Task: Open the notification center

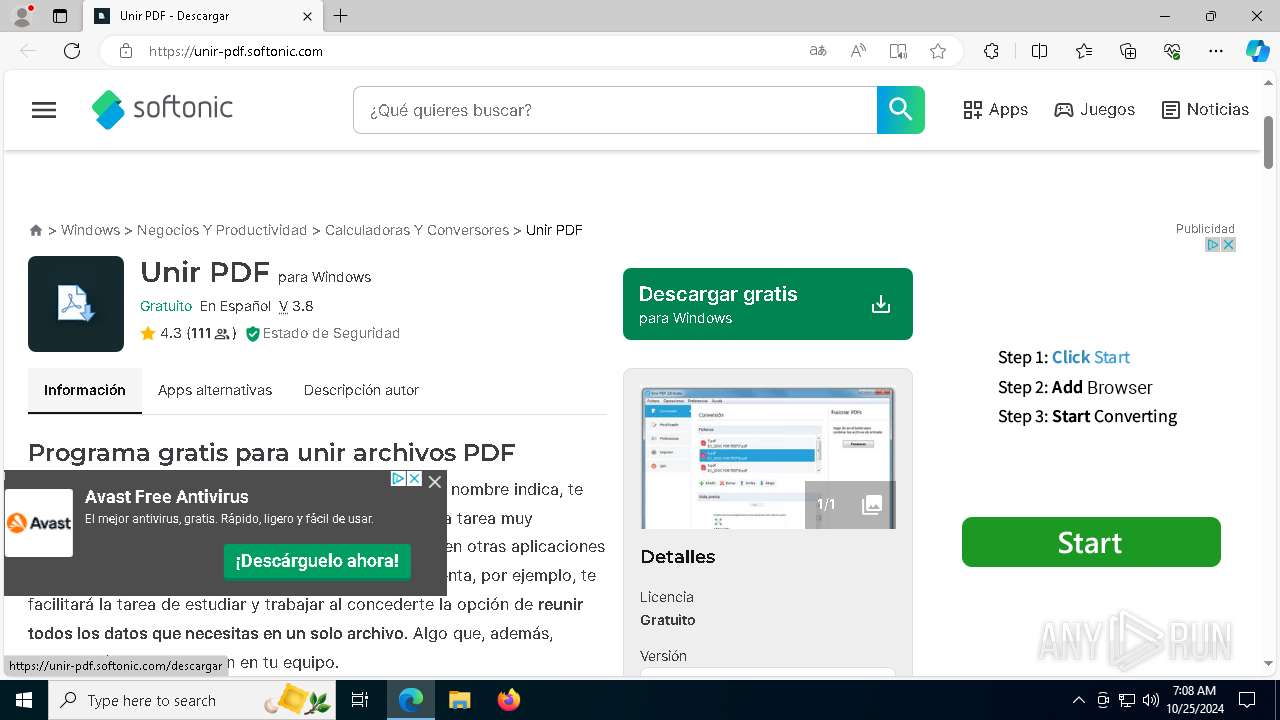Action: [1247, 700]
